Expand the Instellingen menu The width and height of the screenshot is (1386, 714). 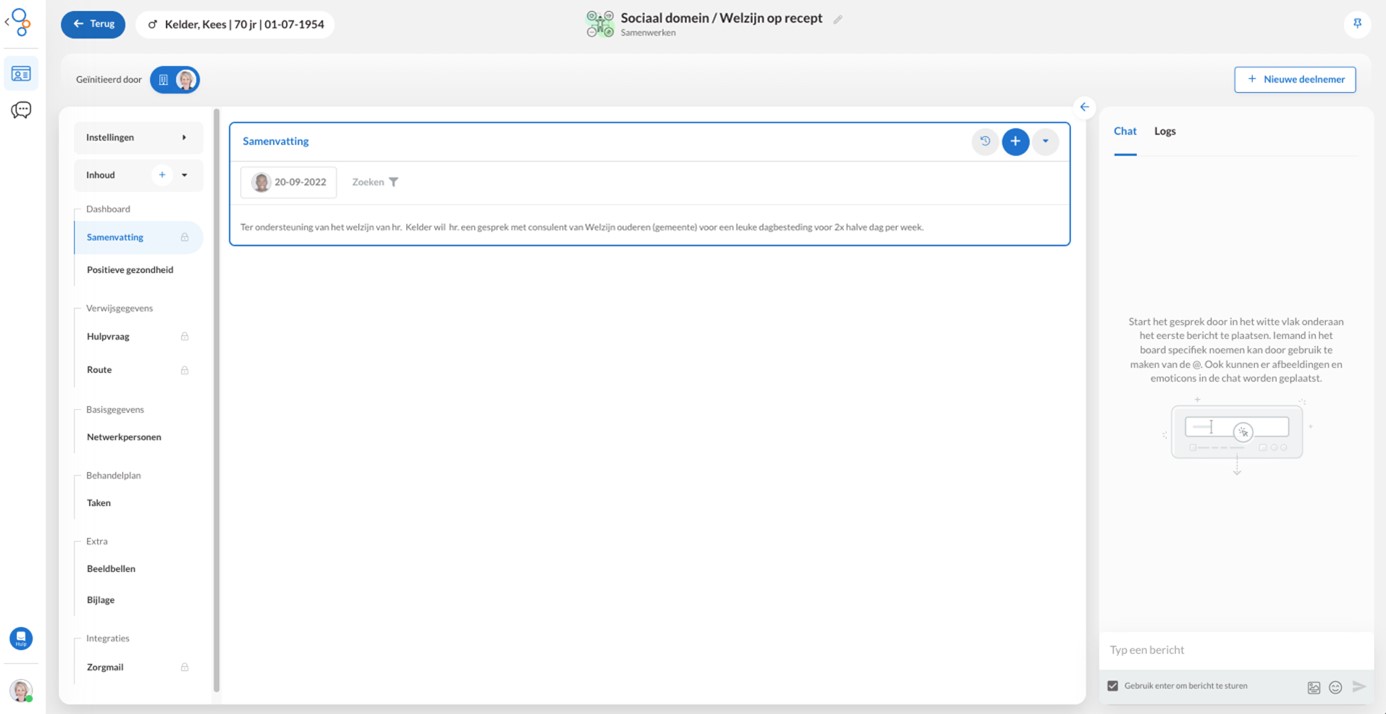click(x=138, y=138)
